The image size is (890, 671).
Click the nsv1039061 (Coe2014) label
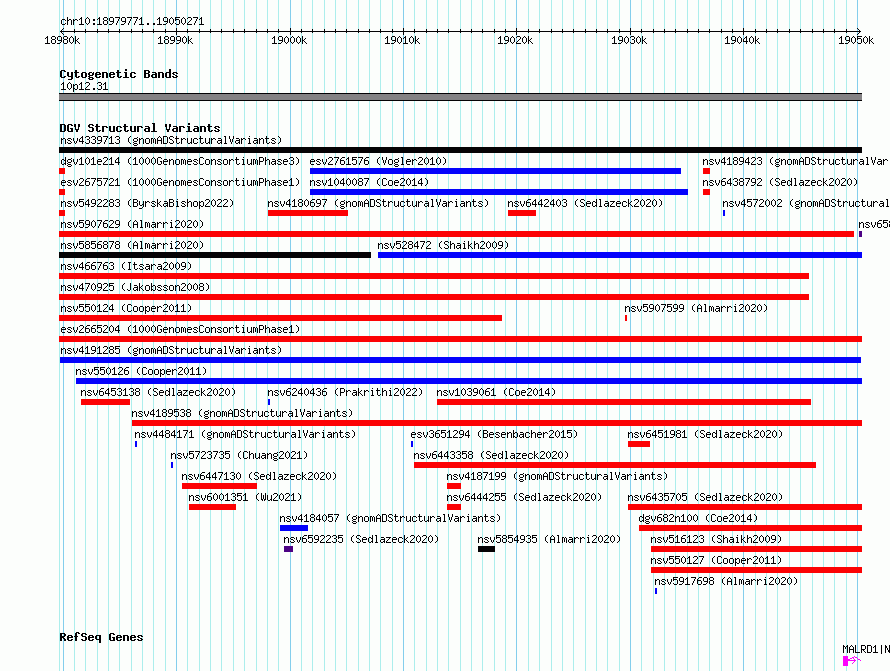tap(496, 392)
